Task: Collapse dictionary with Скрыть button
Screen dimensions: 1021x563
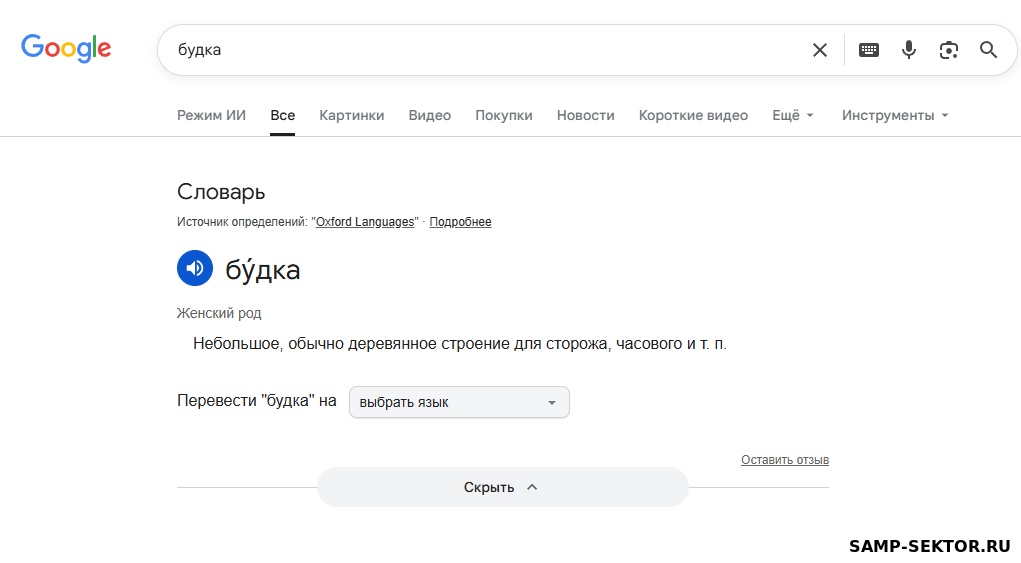Action: click(502, 487)
